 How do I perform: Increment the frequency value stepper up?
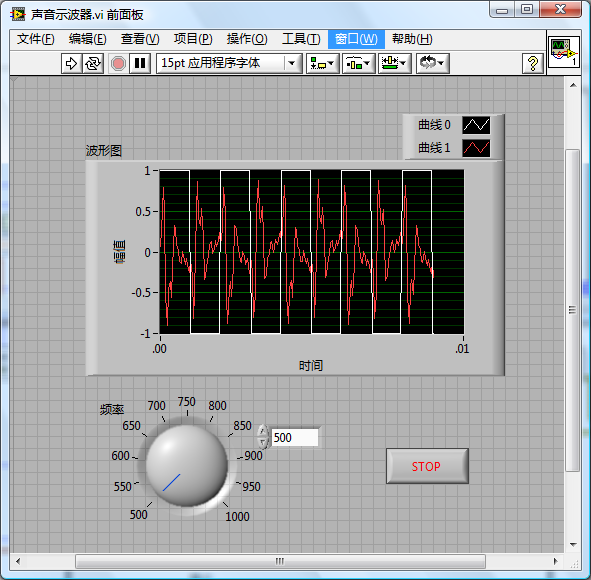[x=262, y=431]
